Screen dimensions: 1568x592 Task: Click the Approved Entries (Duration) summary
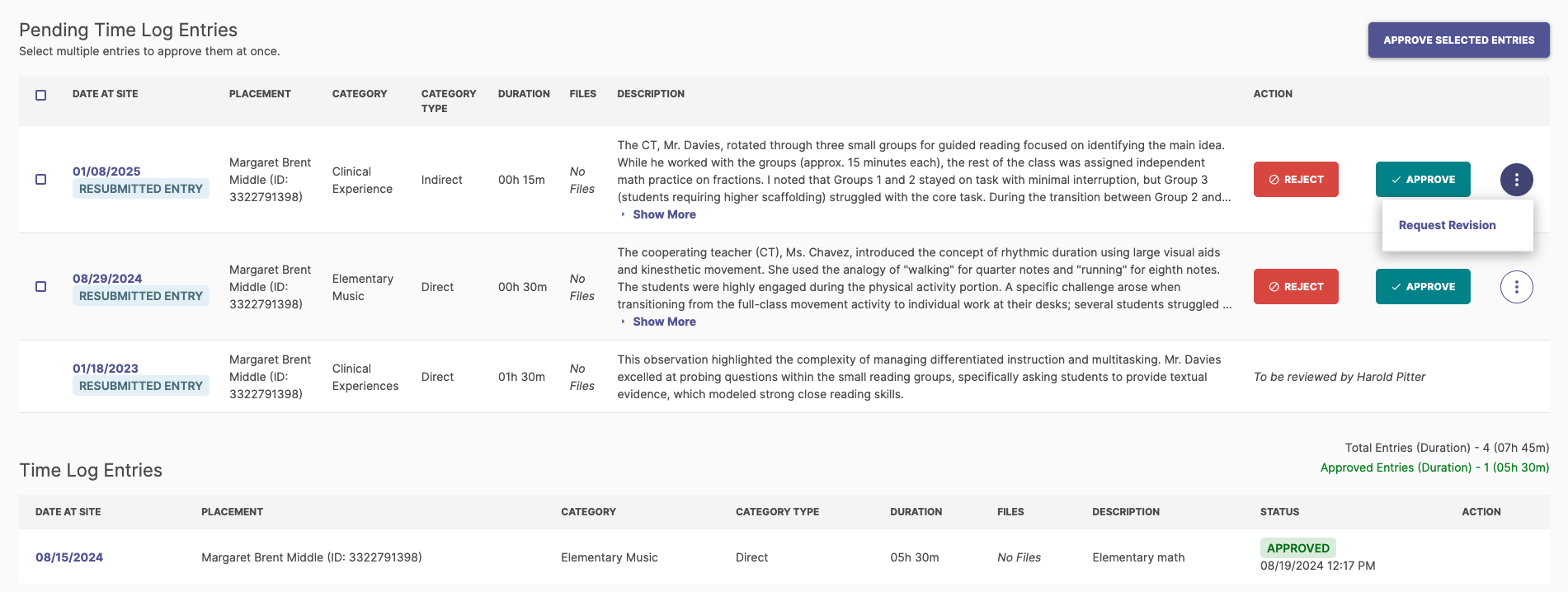point(1434,467)
